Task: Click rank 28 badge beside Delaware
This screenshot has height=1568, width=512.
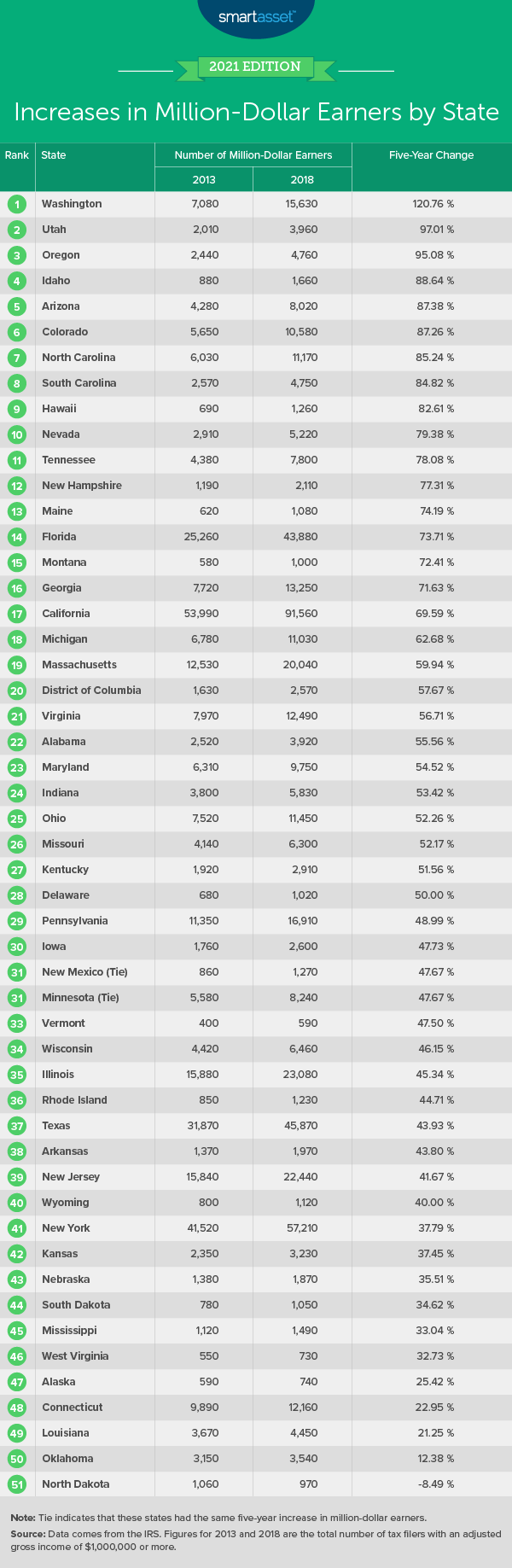Action: coord(17,895)
